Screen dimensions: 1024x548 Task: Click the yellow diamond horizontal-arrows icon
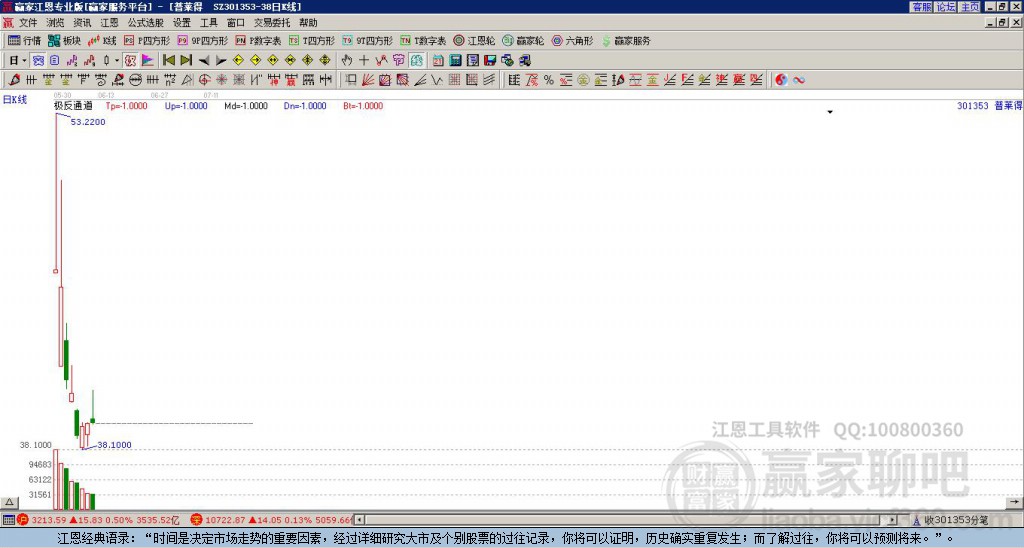[x=273, y=61]
